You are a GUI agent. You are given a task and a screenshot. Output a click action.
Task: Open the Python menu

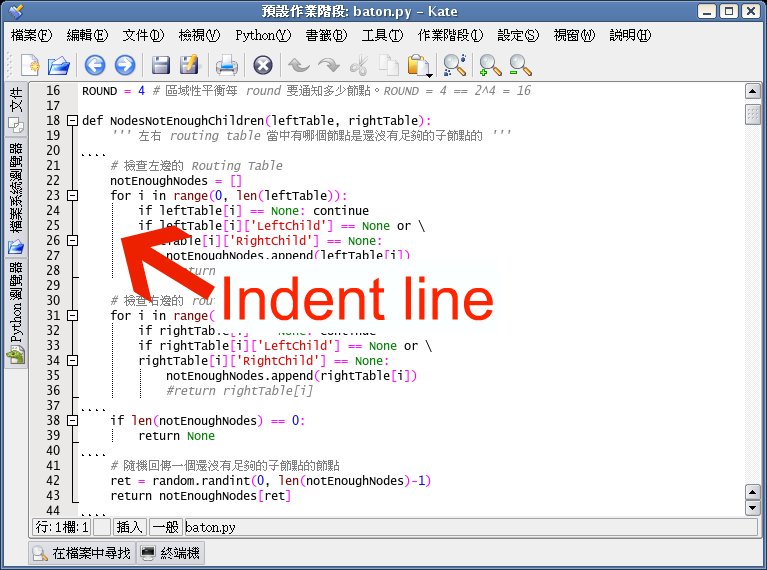pos(263,35)
